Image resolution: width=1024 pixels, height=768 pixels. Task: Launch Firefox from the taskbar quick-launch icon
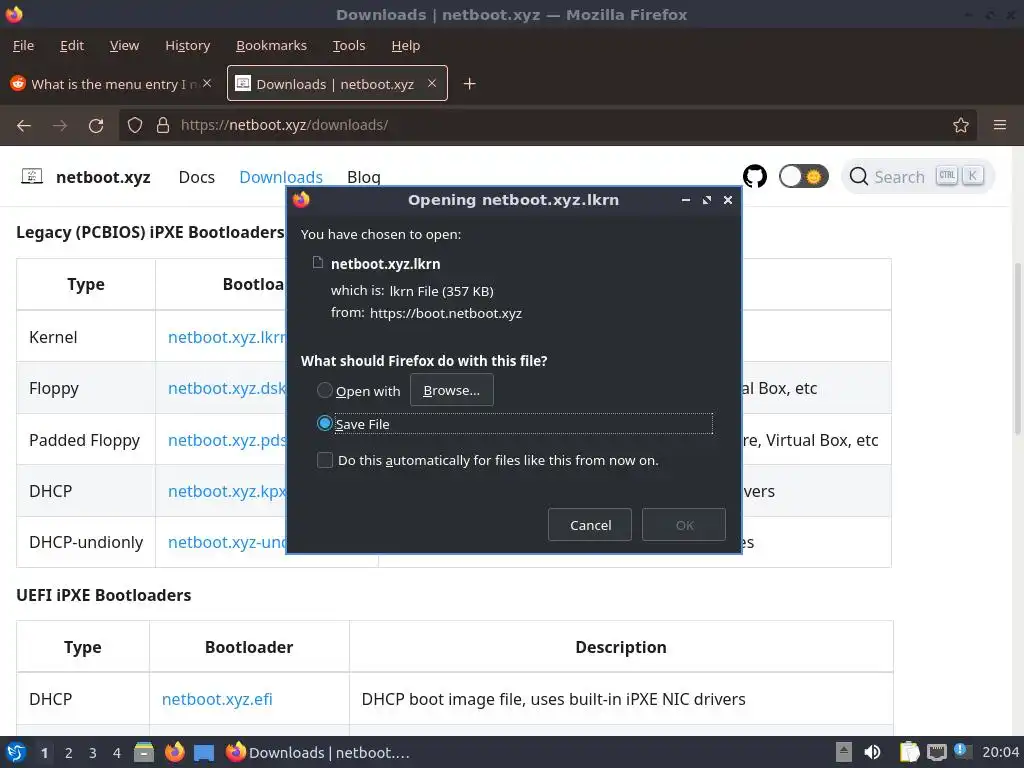pyautogui.click(x=174, y=752)
